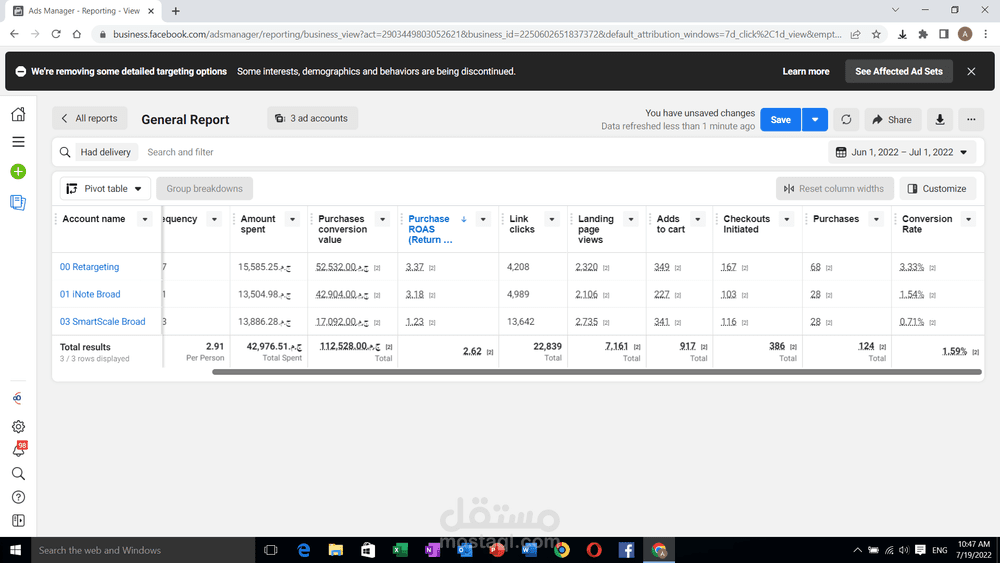Expand Account name column menu
Screen dimensions: 1000x563
pos(145,219)
